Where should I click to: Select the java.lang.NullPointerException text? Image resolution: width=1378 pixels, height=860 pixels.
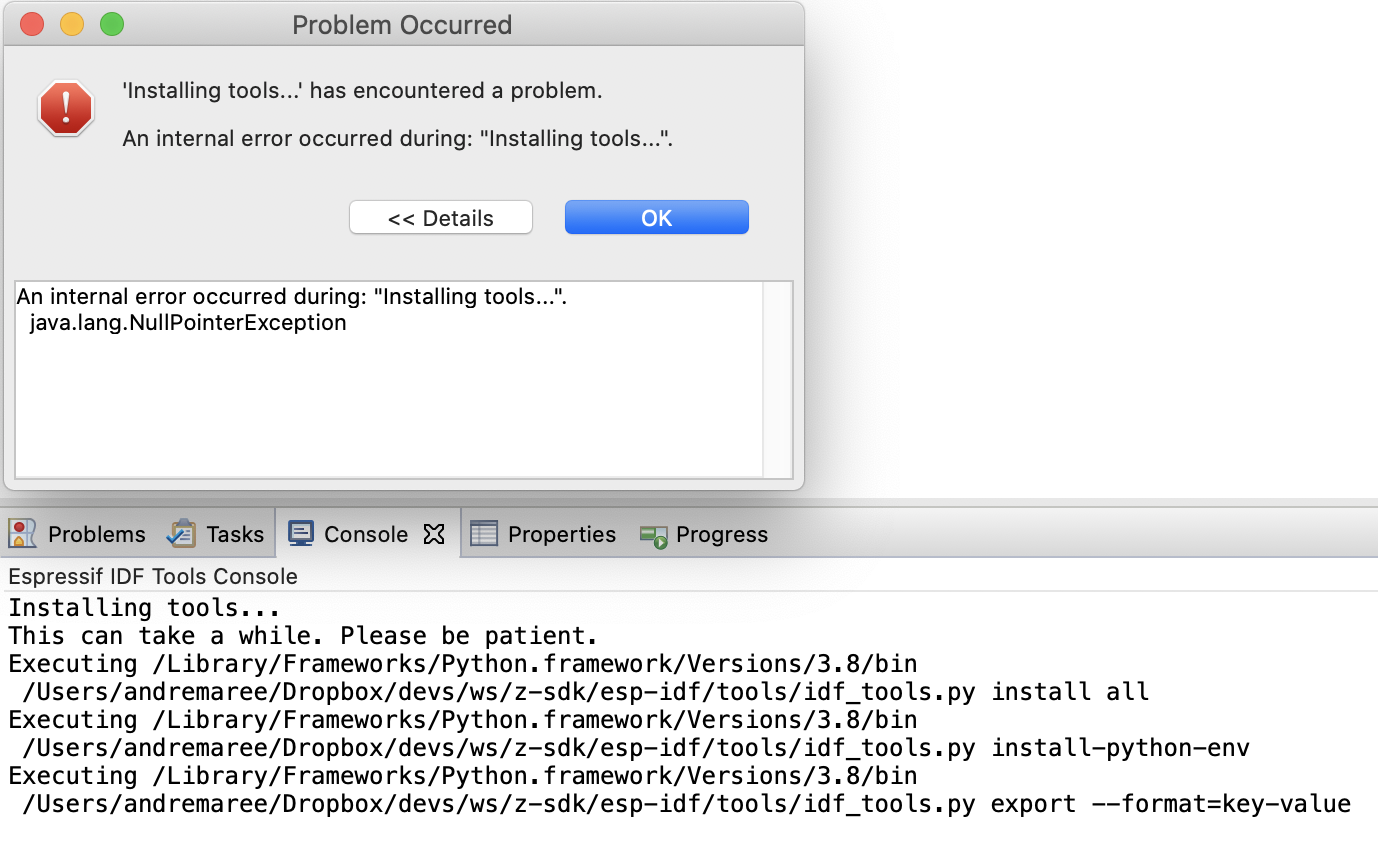point(188,322)
